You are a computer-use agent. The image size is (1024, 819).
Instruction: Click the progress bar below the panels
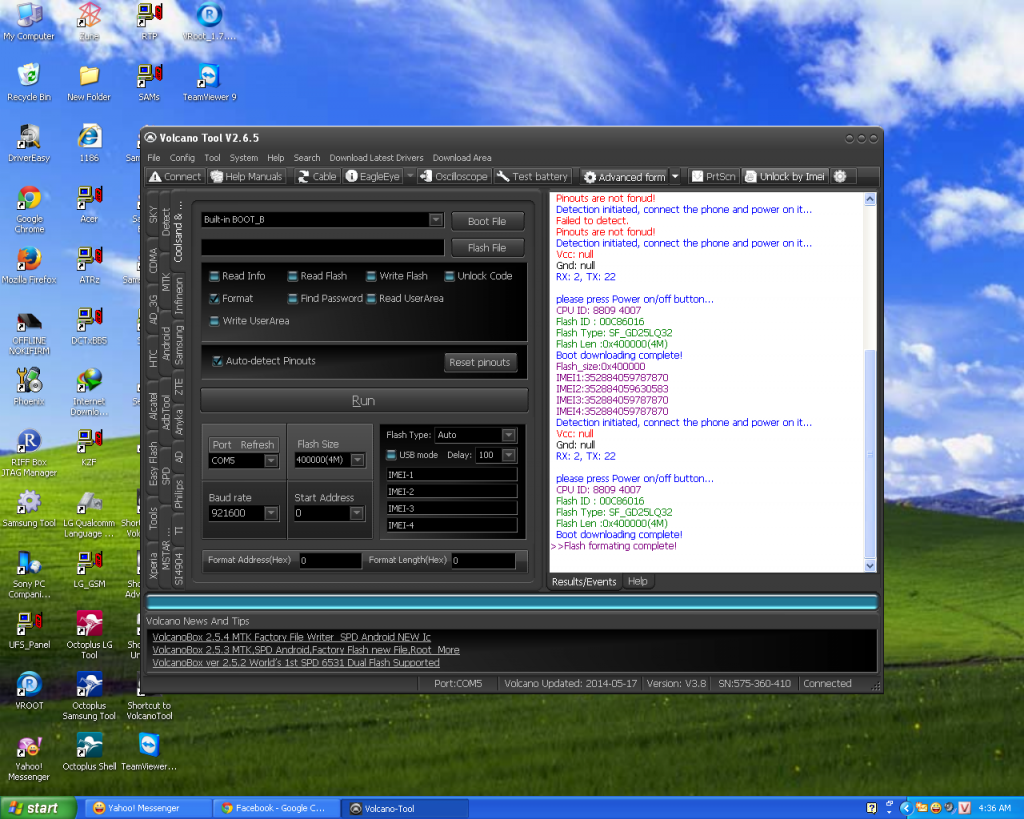(x=512, y=603)
